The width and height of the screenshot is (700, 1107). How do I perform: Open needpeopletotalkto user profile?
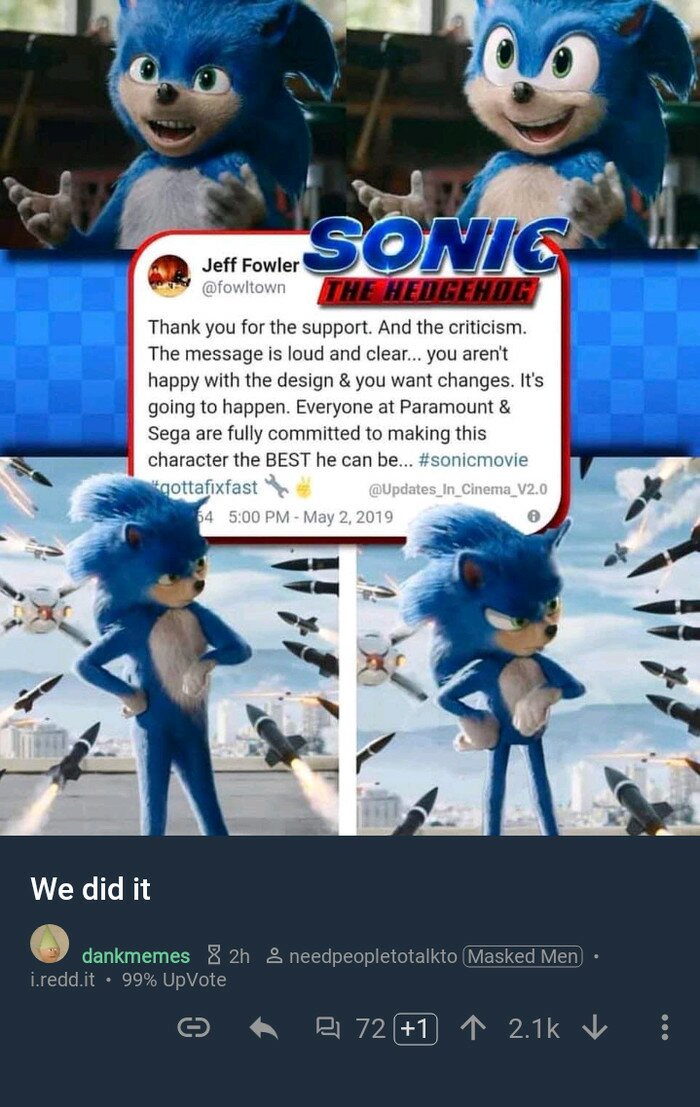pos(373,956)
